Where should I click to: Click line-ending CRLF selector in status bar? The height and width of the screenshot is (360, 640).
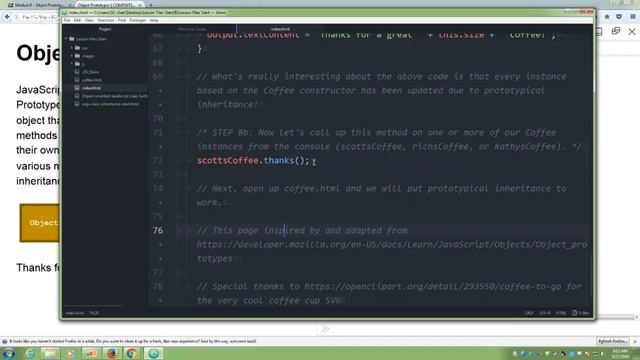(529, 313)
